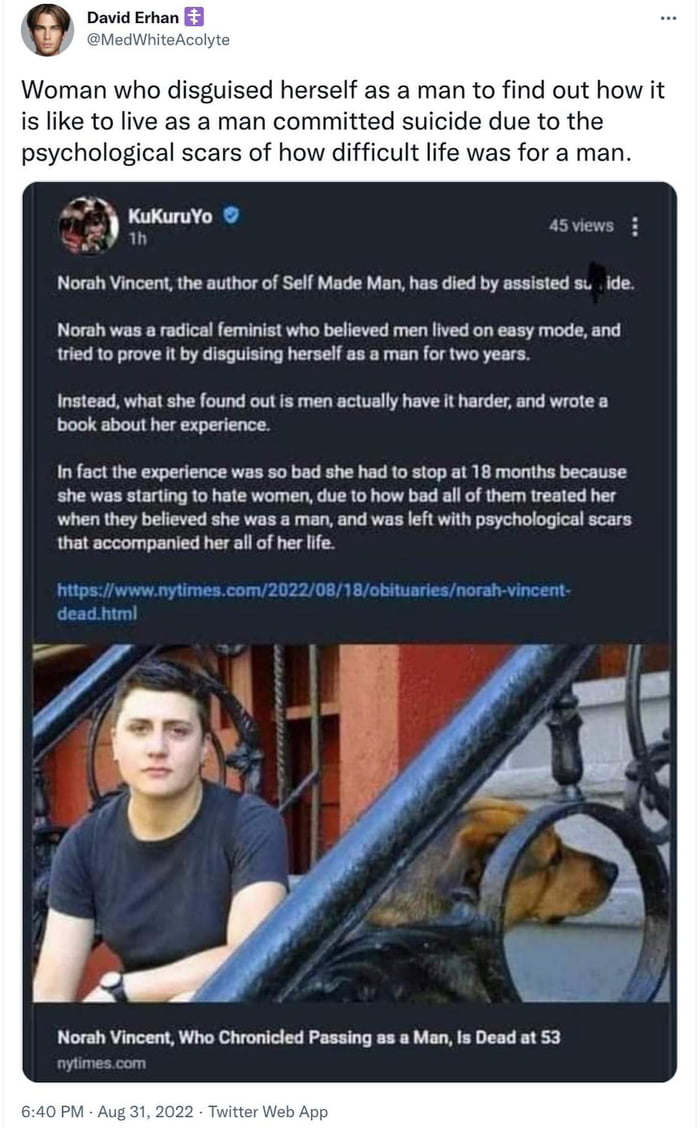
Task: Open the vertical dots menu beside 45 views
Action: point(635,226)
